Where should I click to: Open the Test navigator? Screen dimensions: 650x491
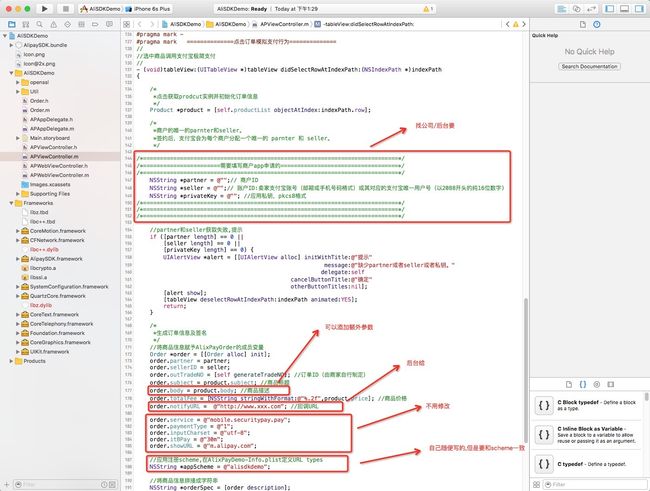[68, 24]
